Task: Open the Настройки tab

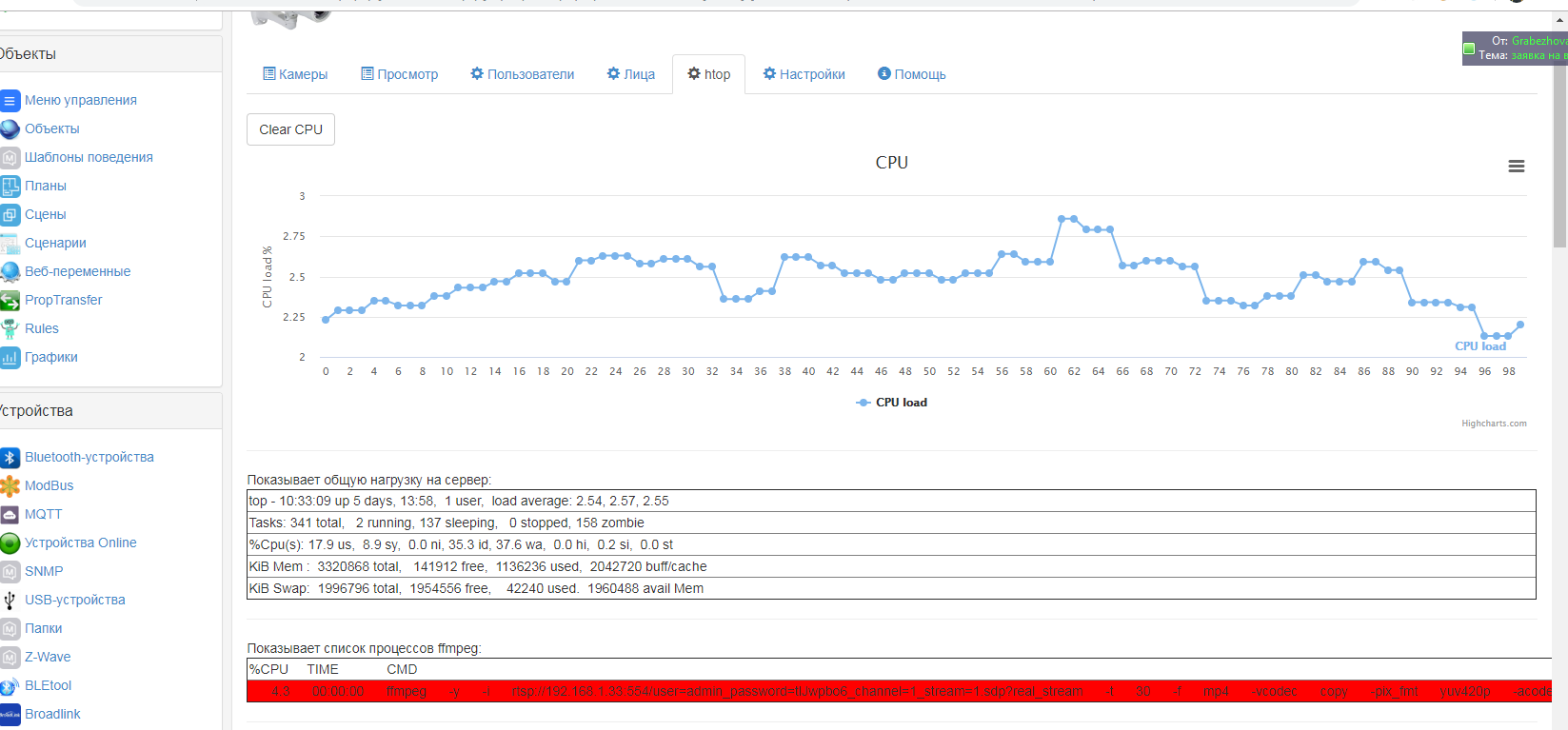Action: [804, 74]
